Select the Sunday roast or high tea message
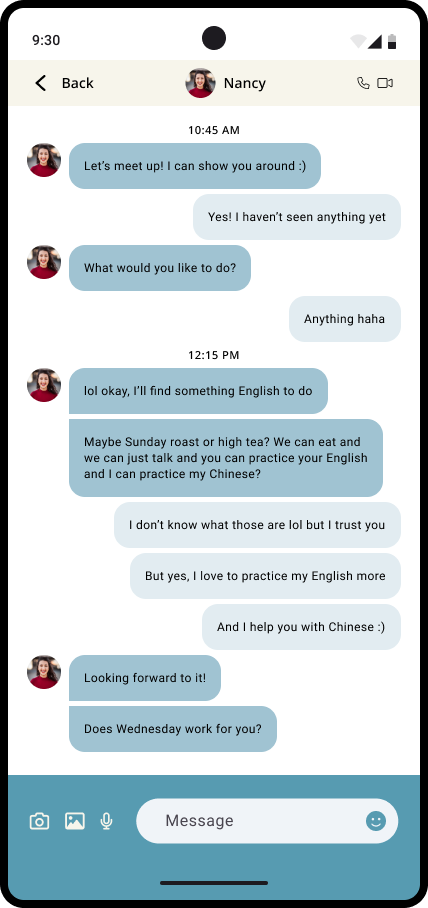This screenshot has height=908, width=428. [226, 458]
